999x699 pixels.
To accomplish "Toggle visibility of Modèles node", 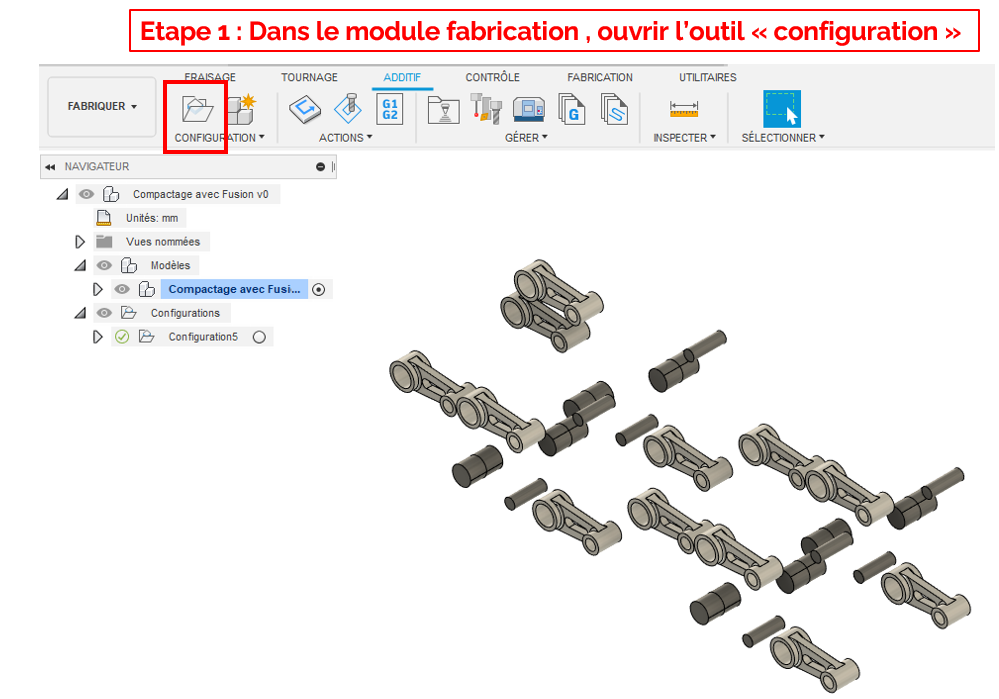I will point(104,265).
